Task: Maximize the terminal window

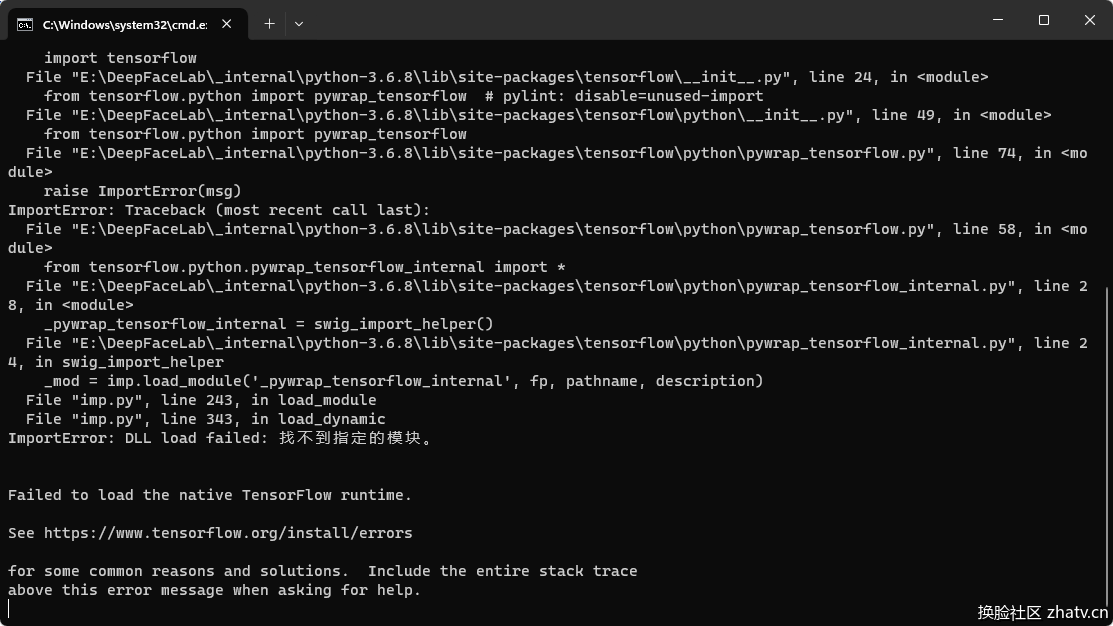Action: [1043, 20]
